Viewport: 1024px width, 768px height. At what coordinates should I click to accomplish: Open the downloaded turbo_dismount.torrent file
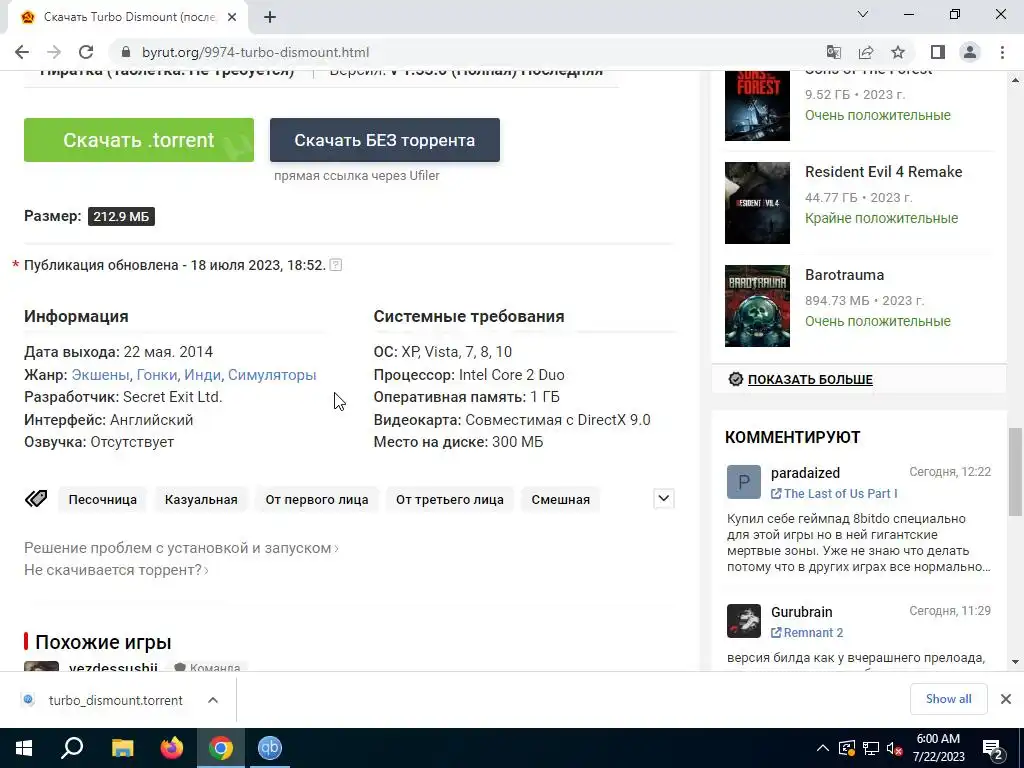pyautogui.click(x=116, y=700)
